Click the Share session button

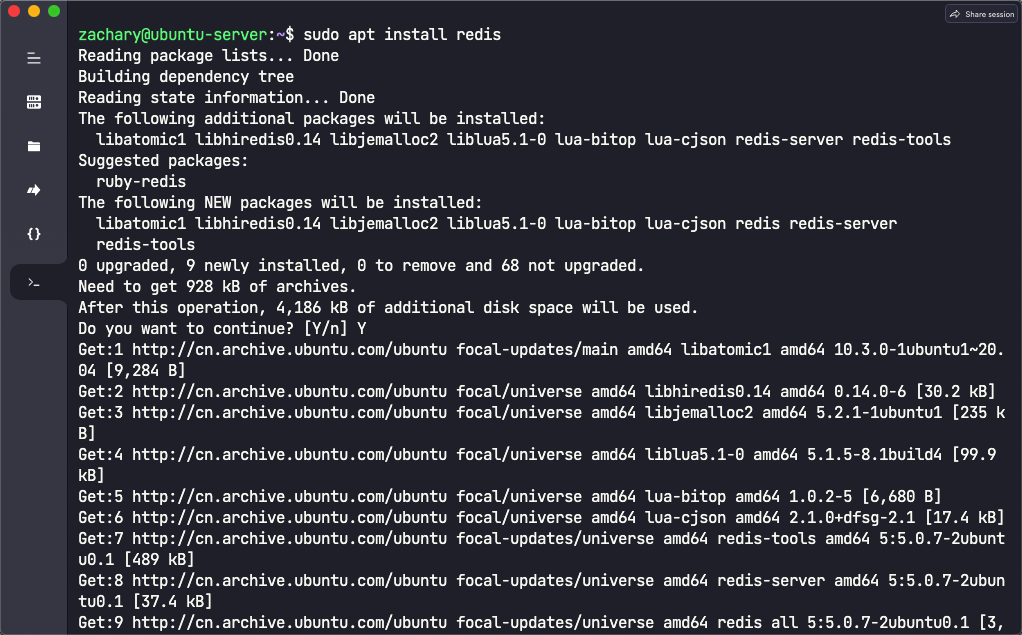(x=981, y=14)
